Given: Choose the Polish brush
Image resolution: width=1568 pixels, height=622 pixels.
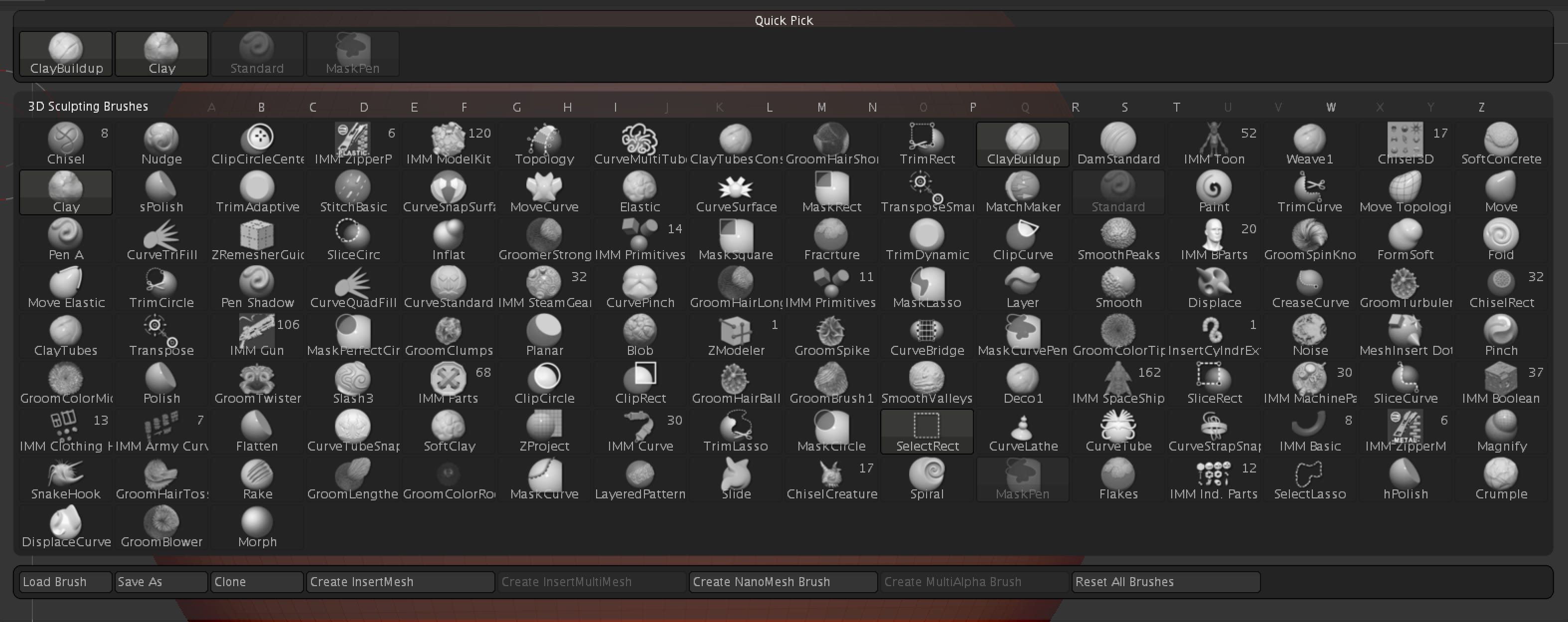Looking at the screenshot, I should click(161, 384).
